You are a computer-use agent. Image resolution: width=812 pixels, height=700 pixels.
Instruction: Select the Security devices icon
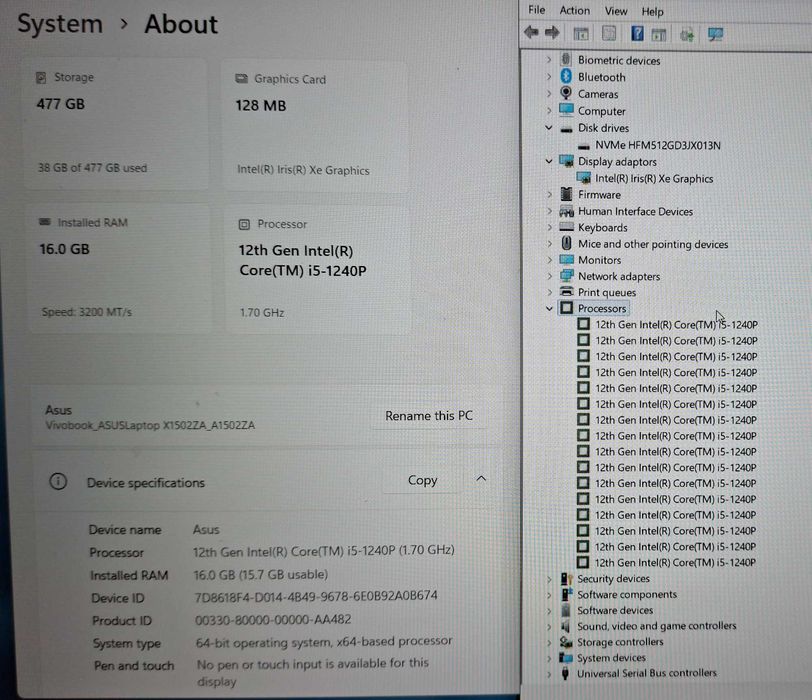pyautogui.click(x=566, y=578)
